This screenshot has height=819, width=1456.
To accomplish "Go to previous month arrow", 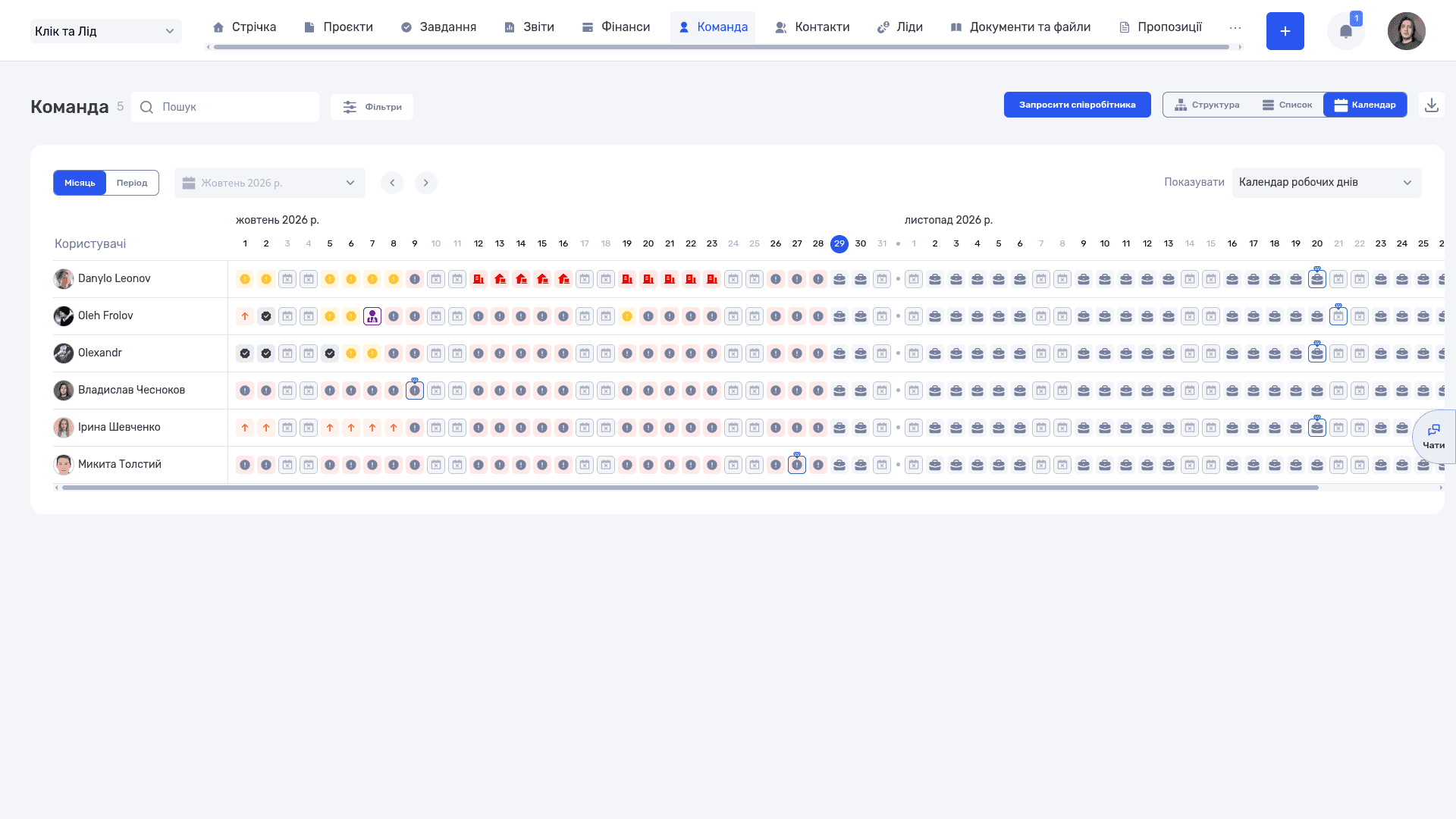I will tap(392, 183).
